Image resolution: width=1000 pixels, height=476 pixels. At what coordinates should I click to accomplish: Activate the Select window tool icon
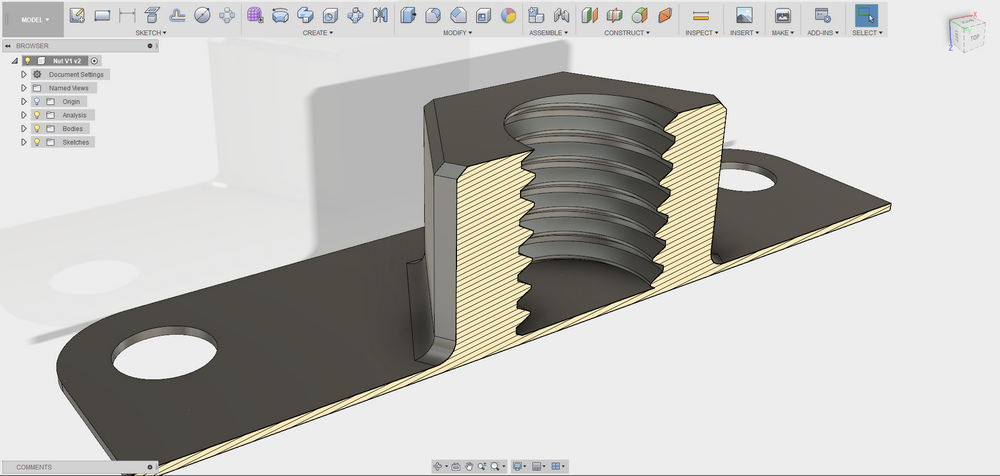pyautogui.click(x=867, y=15)
